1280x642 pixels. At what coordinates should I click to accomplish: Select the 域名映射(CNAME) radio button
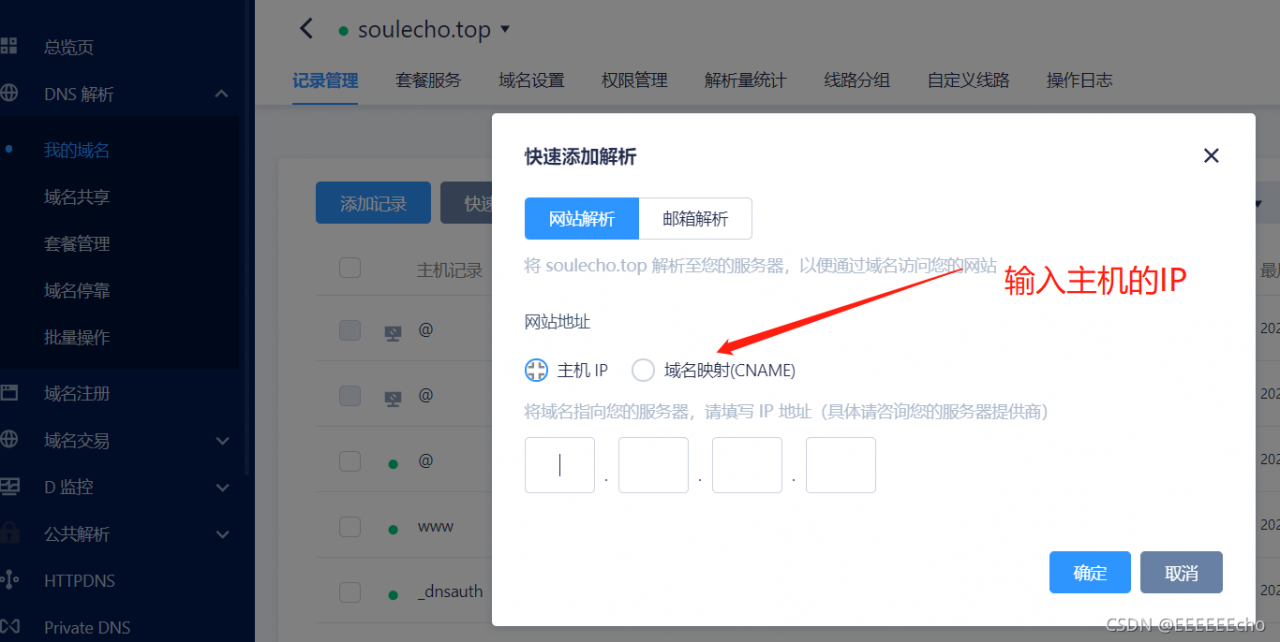coord(643,370)
